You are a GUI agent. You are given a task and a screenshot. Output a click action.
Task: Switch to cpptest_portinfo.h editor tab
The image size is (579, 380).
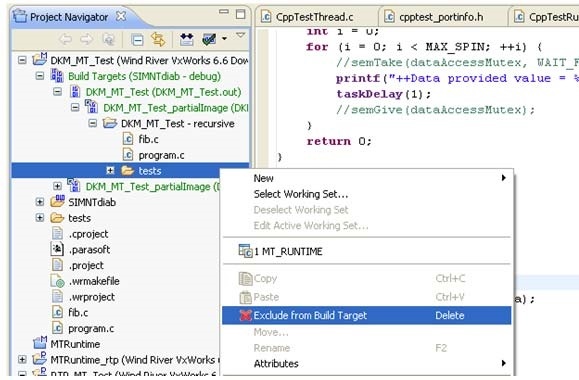coord(441,17)
